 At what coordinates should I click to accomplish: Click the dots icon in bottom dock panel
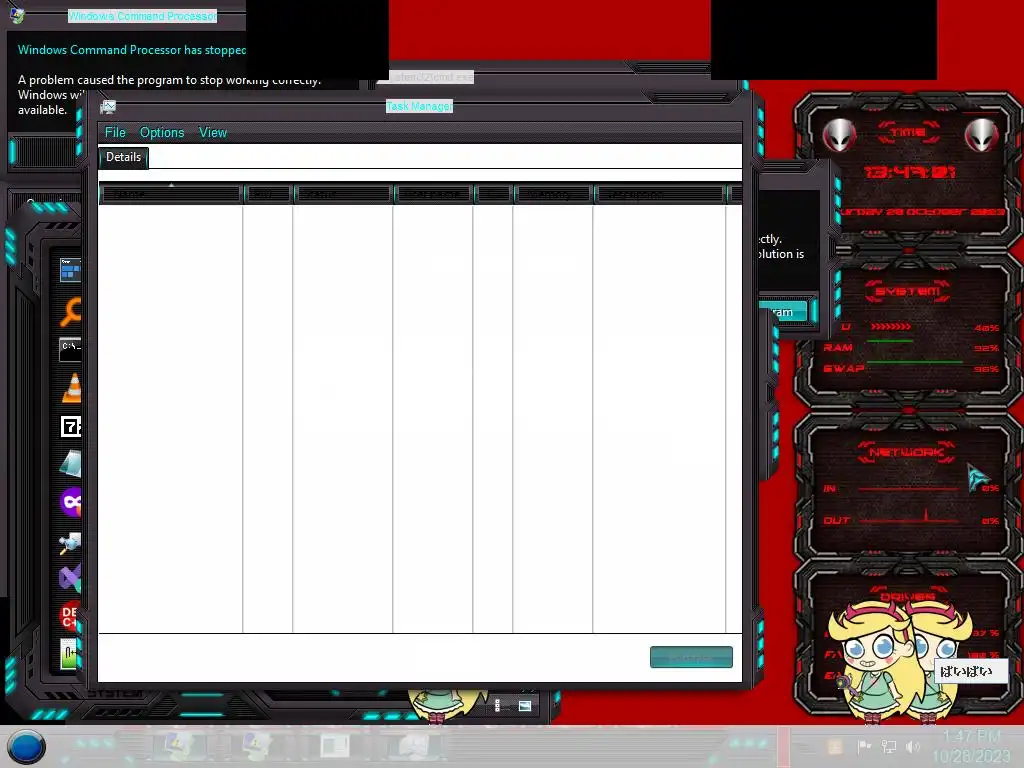click(x=498, y=705)
